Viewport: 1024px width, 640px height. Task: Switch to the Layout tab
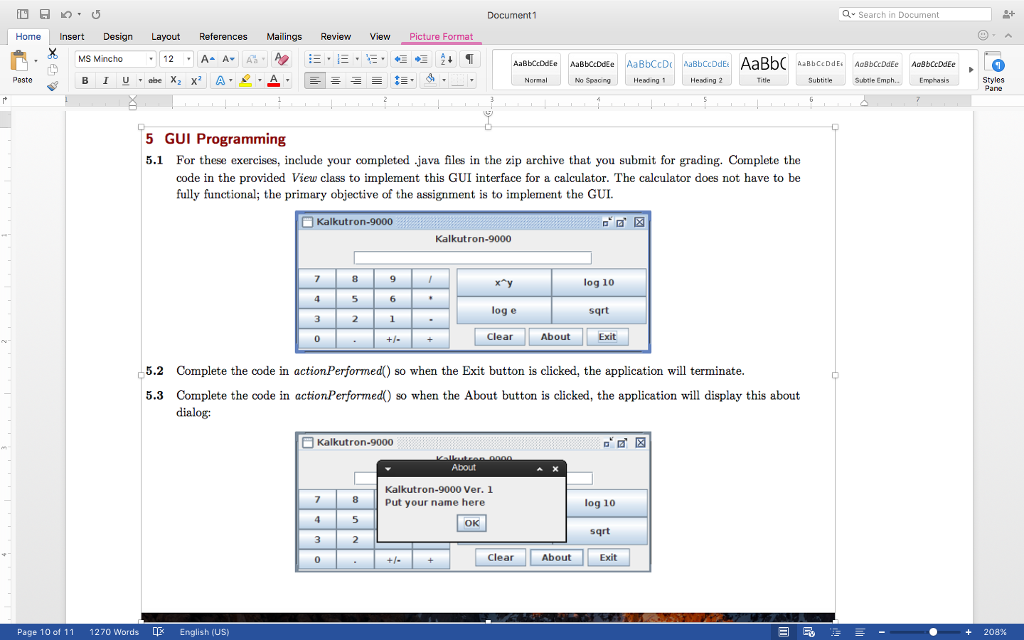pos(165,37)
